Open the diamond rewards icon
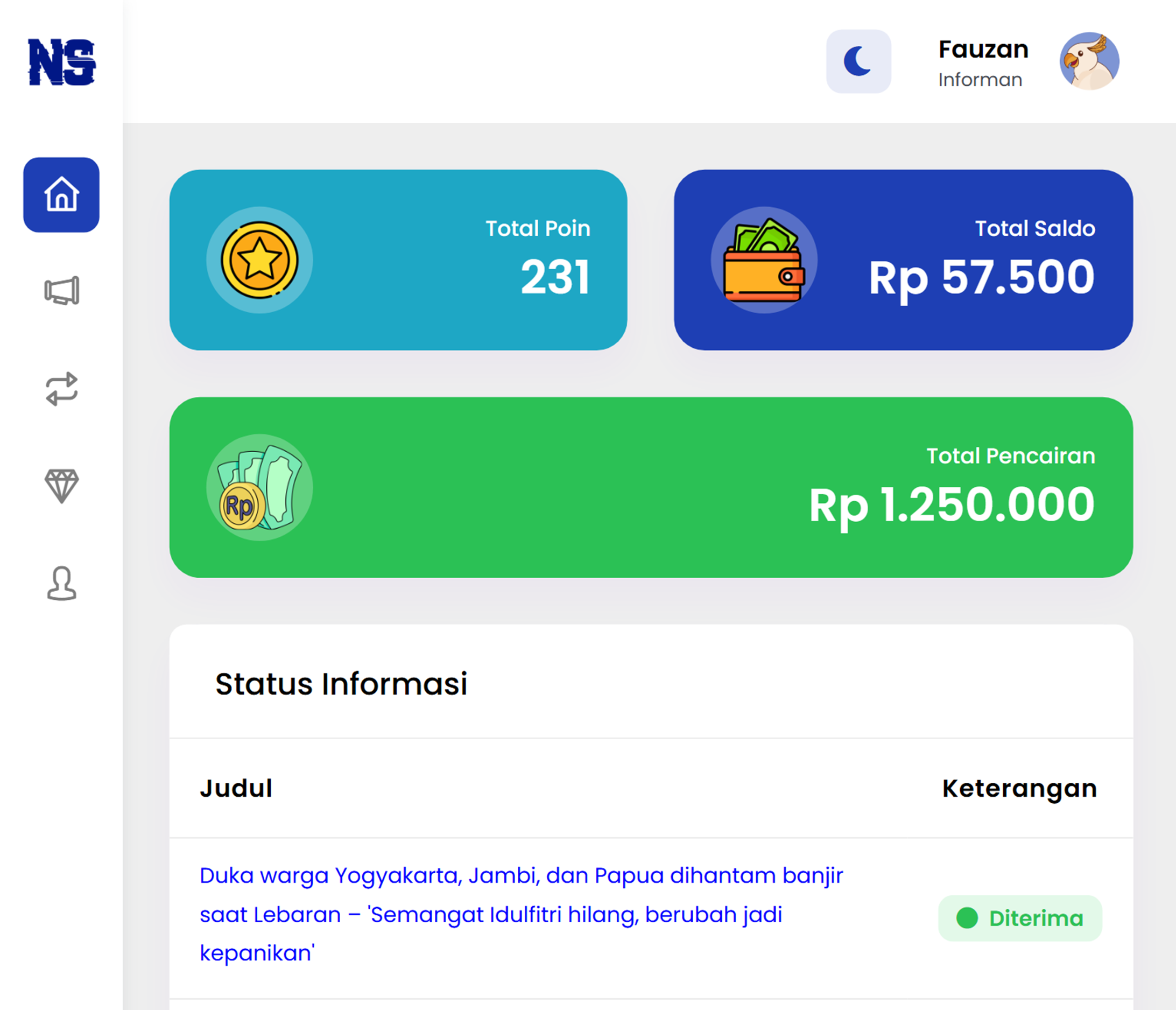 pos(62,486)
